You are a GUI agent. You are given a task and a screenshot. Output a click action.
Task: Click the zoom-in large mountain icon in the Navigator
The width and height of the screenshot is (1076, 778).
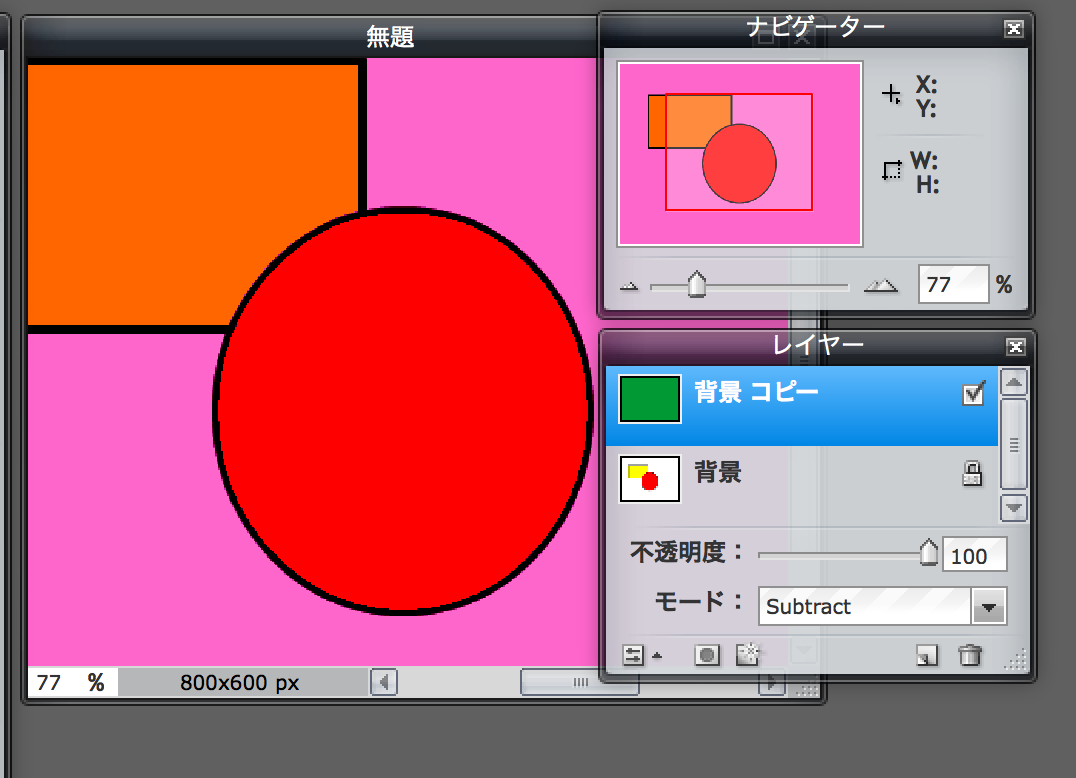pyautogui.click(x=880, y=285)
